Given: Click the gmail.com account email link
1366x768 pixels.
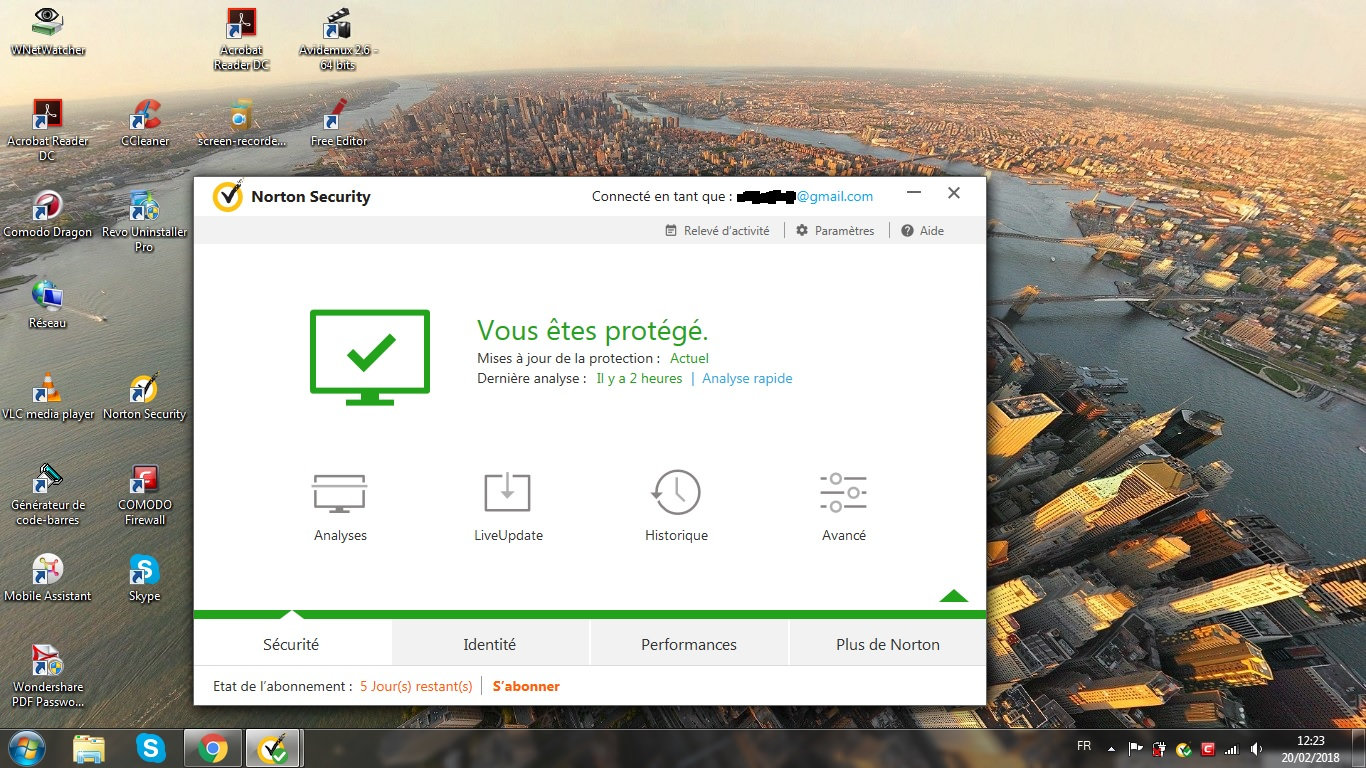Looking at the screenshot, I should tap(805, 197).
